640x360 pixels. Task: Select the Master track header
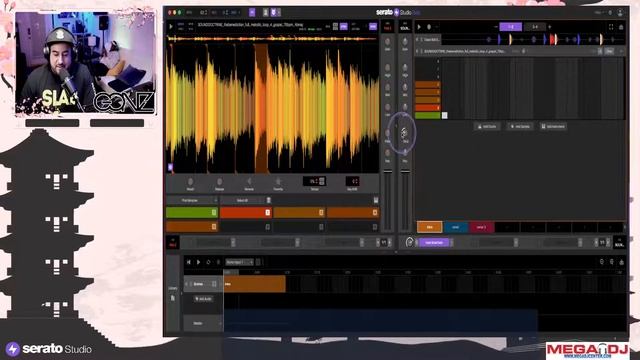click(203, 323)
